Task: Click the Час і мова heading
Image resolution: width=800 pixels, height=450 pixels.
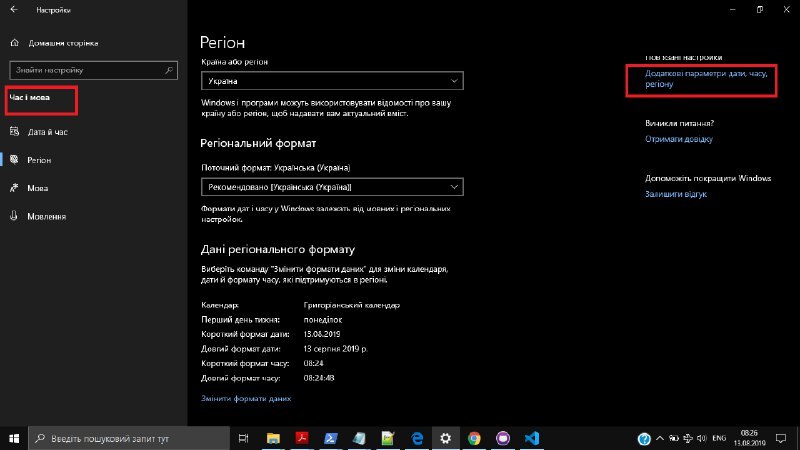Action: click(30, 97)
